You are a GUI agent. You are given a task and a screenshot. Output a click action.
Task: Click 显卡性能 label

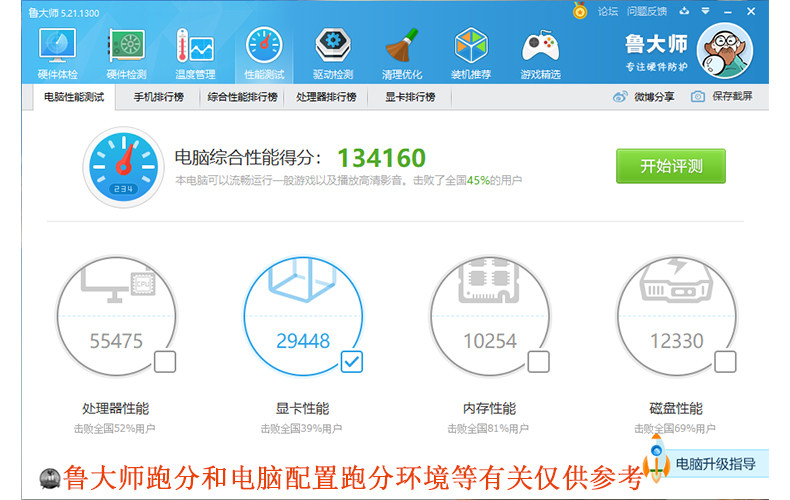302,408
